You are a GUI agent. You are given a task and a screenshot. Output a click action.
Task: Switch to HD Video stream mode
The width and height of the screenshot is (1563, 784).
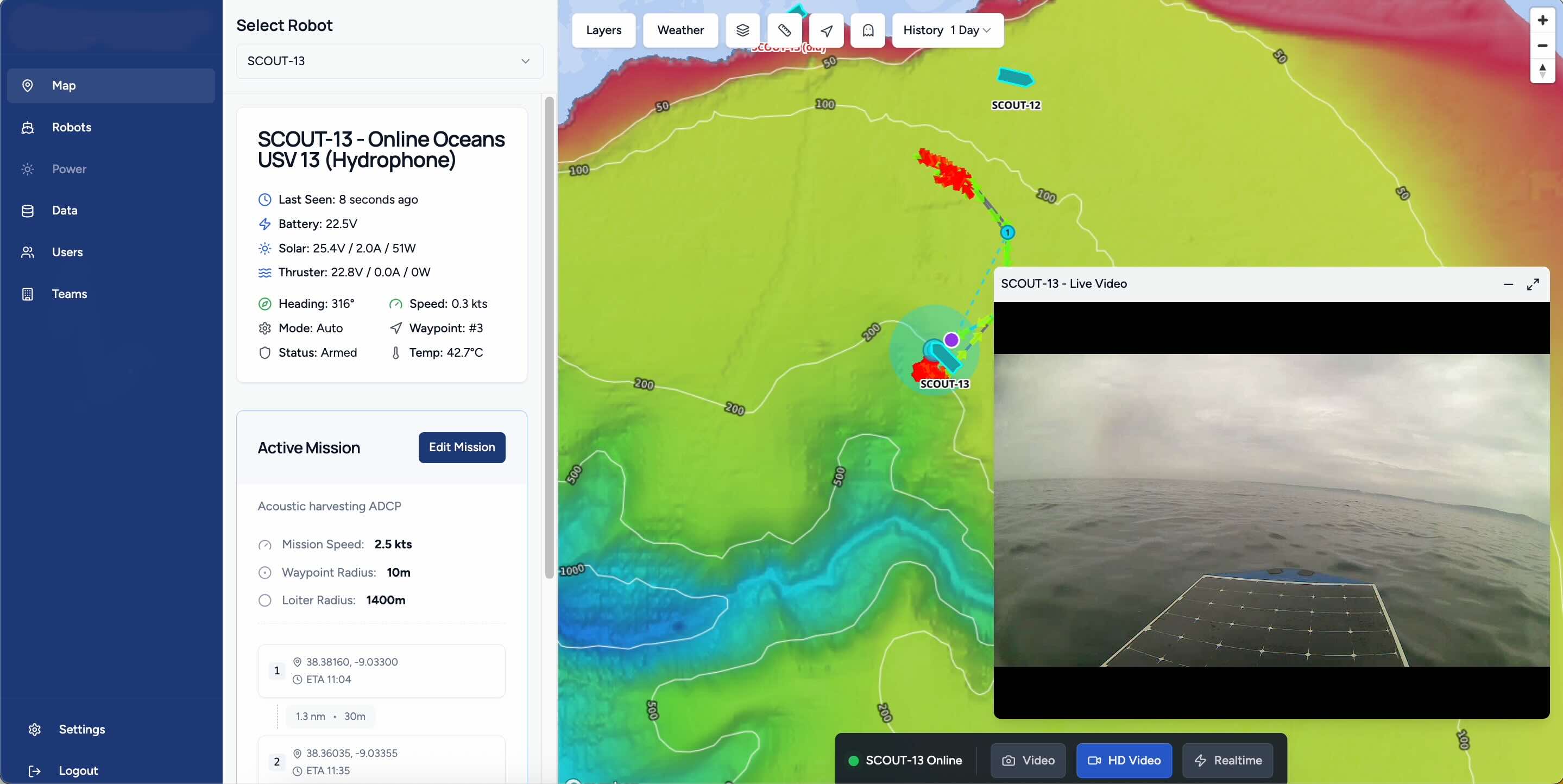pos(1124,760)
